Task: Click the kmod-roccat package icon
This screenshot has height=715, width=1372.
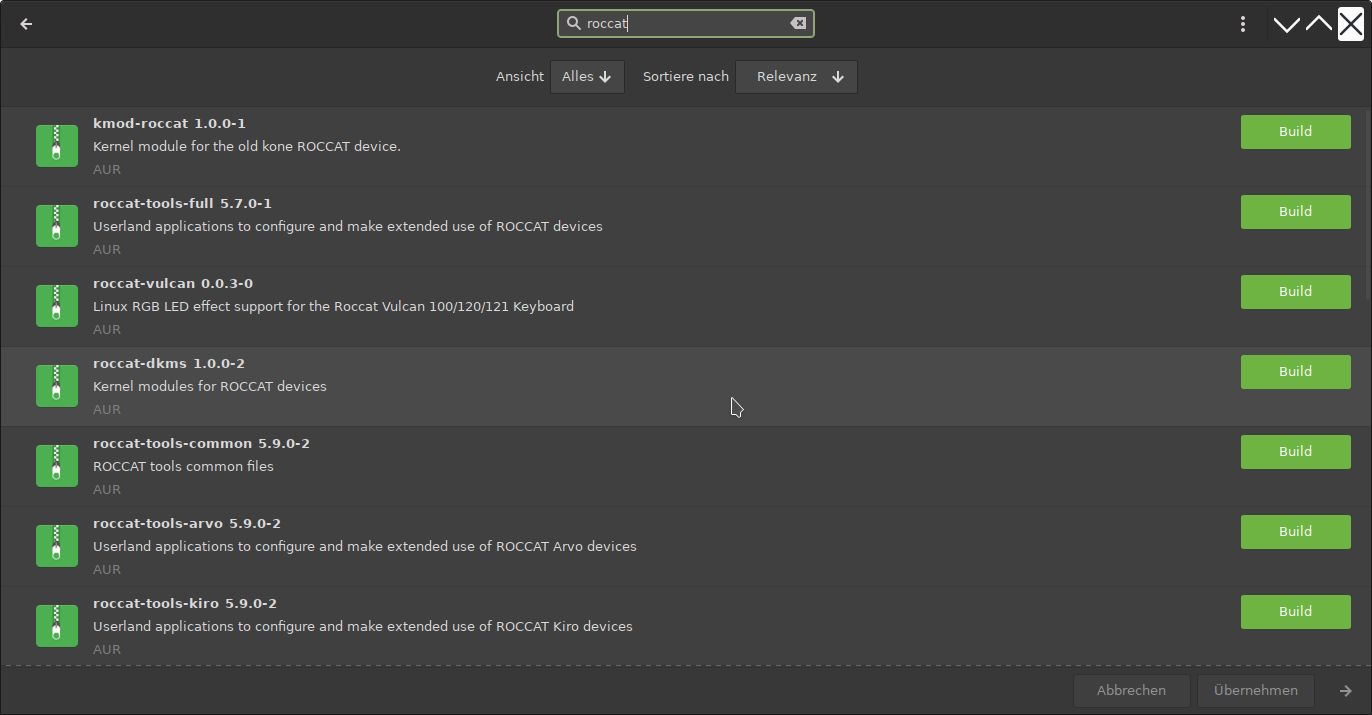Action: (57, 146)
